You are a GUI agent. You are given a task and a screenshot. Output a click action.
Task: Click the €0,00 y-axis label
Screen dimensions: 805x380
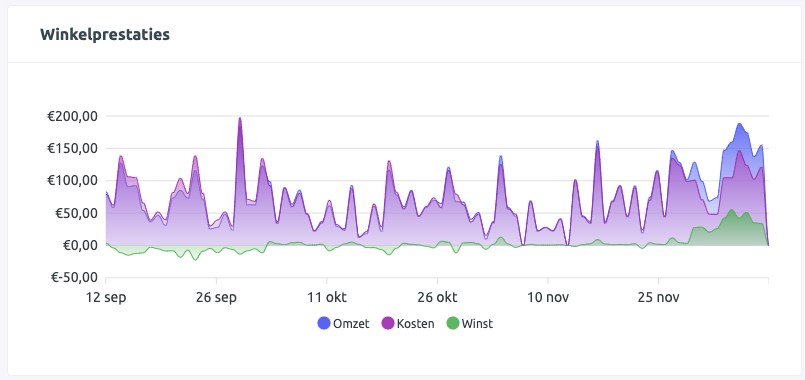point(79,245)
